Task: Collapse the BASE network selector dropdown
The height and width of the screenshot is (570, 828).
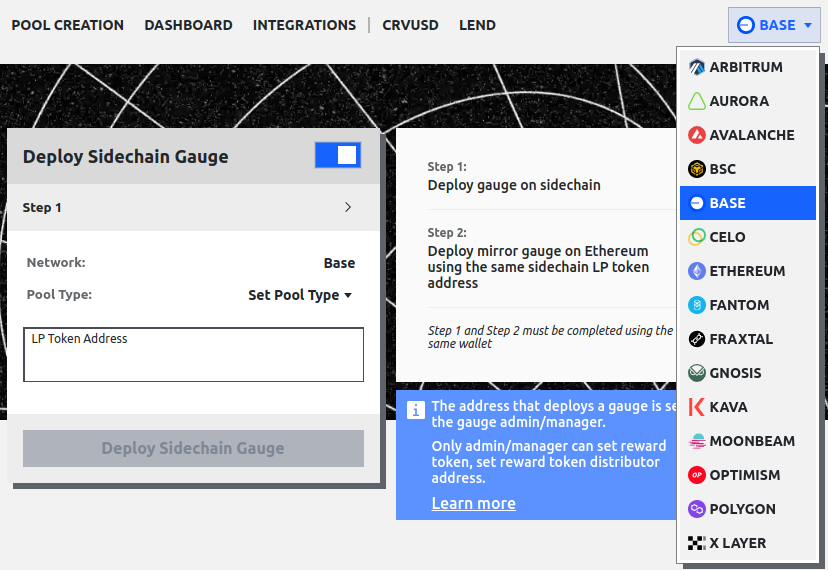Action: (x=774, y=25)
